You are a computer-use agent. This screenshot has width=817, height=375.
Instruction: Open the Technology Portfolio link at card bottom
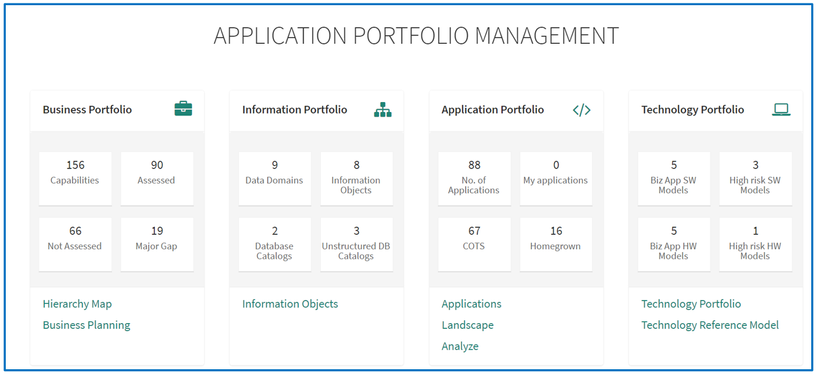tap(691, 304)
